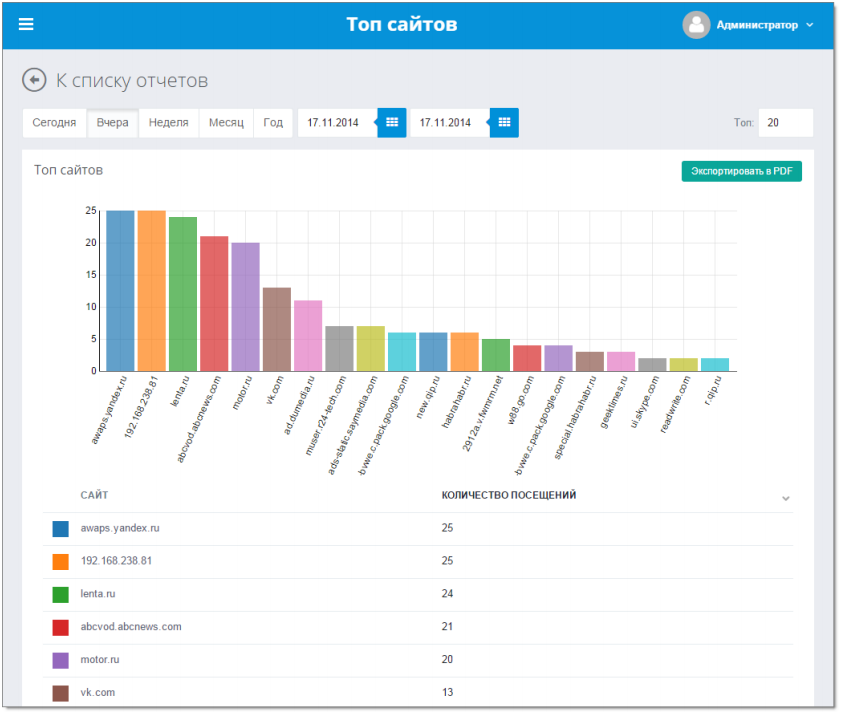The image size is (842, 712).
Task: Open the hamburger menu in the header
Action: (x=26, y=25)
